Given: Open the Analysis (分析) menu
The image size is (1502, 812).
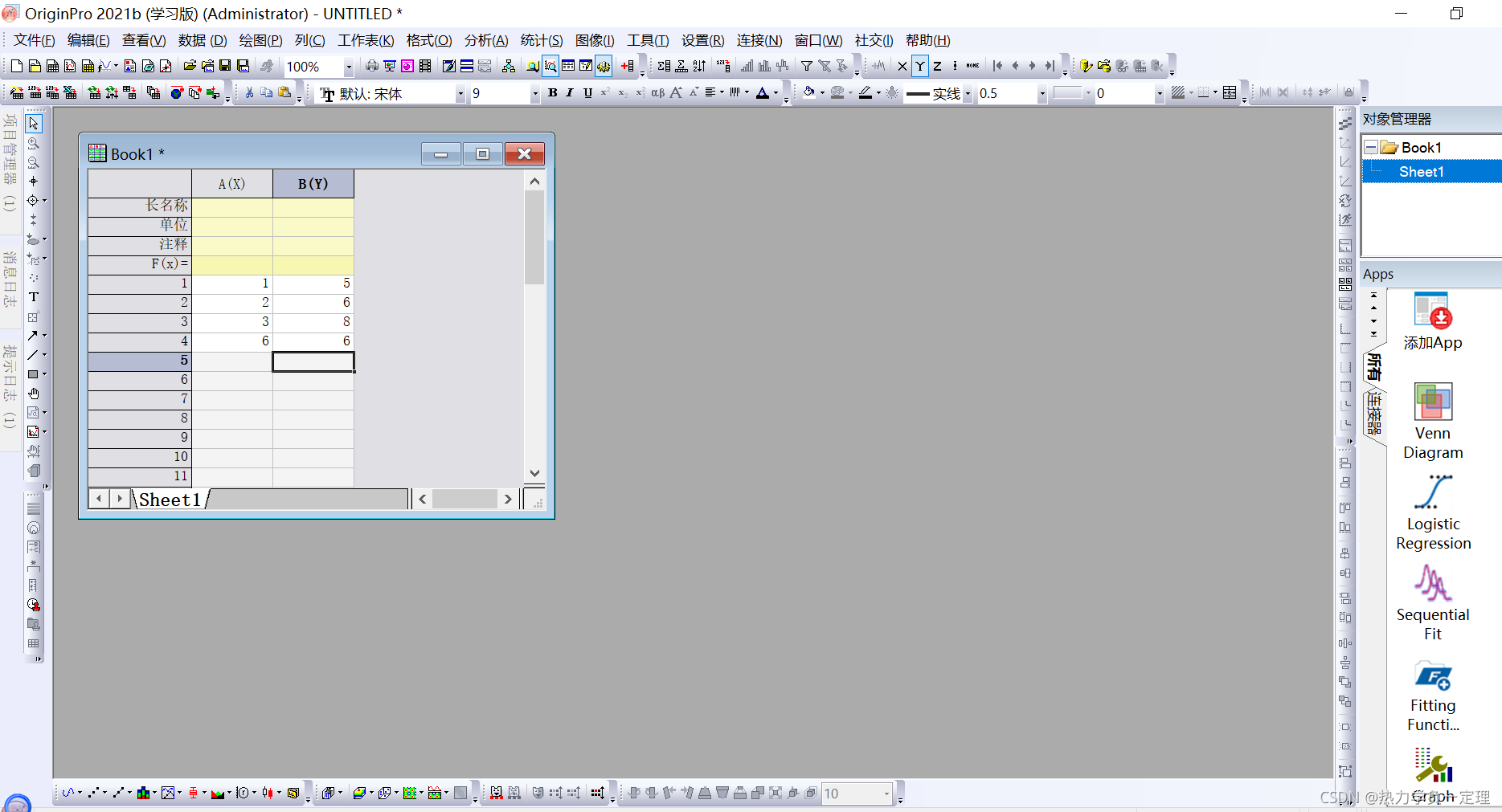Looking at the screenshot, I should [x=486, y=40].
